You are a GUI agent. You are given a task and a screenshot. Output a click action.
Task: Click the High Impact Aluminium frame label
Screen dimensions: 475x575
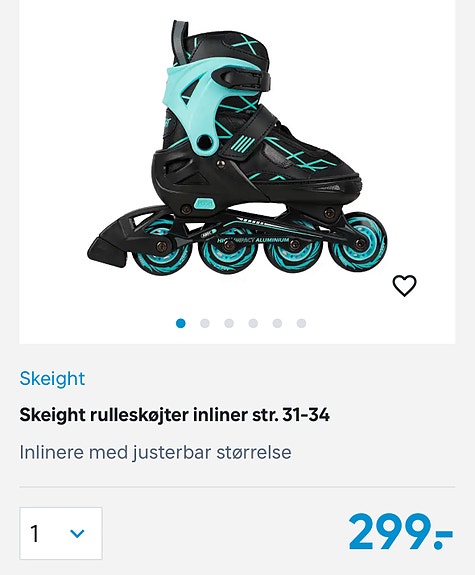253,240
